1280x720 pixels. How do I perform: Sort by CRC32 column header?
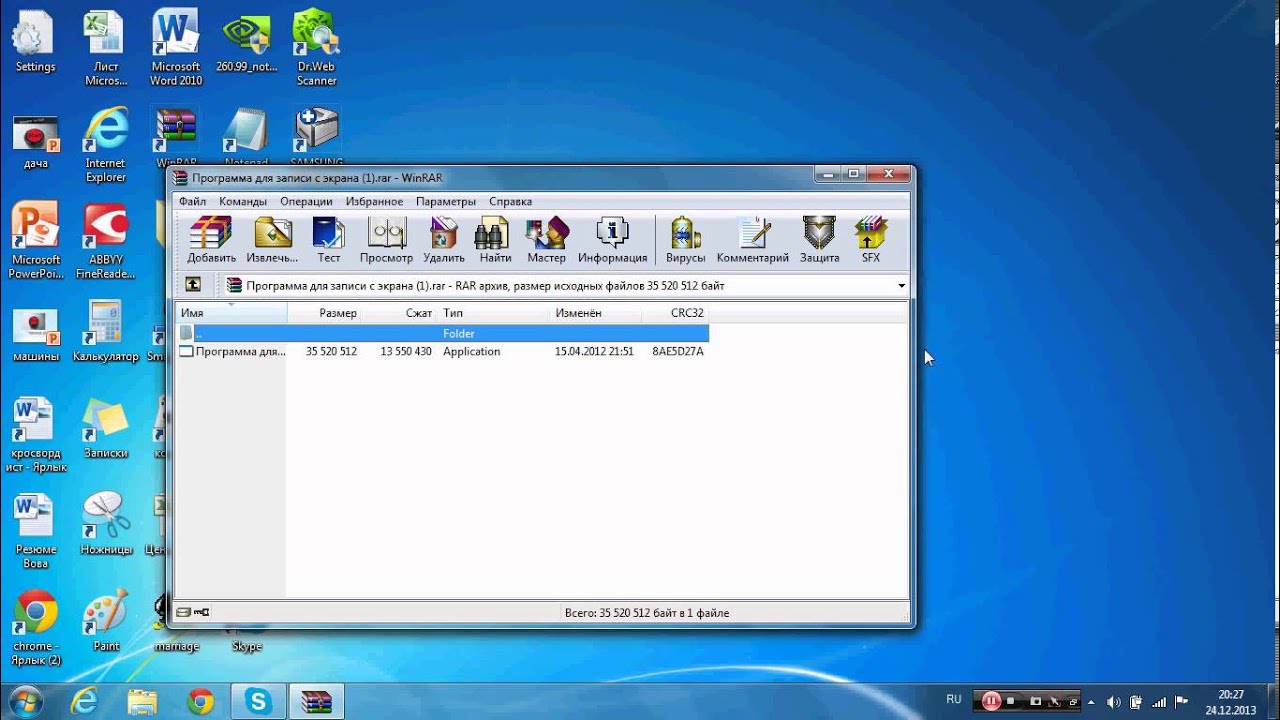click(675, 313)
